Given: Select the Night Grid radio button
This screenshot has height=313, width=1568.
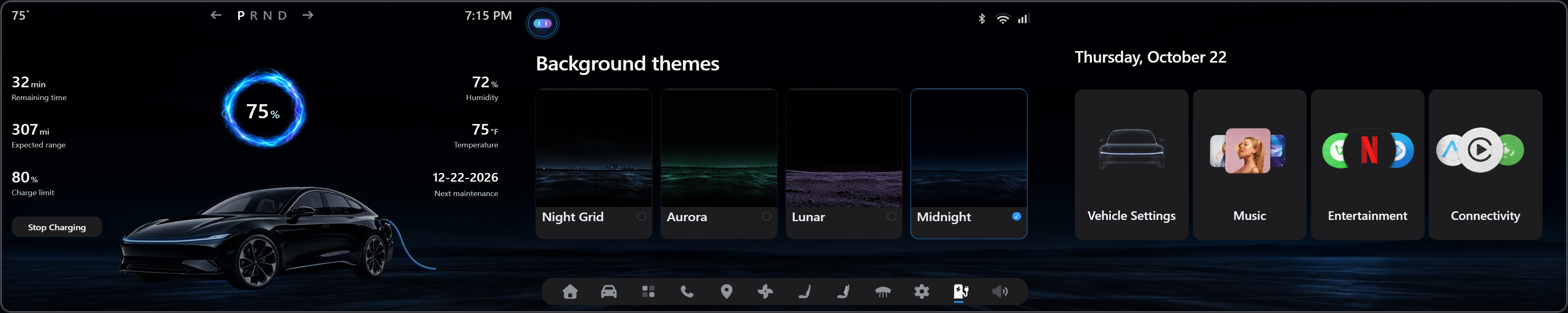Looking at the screenshot, I should pos(642,216).
